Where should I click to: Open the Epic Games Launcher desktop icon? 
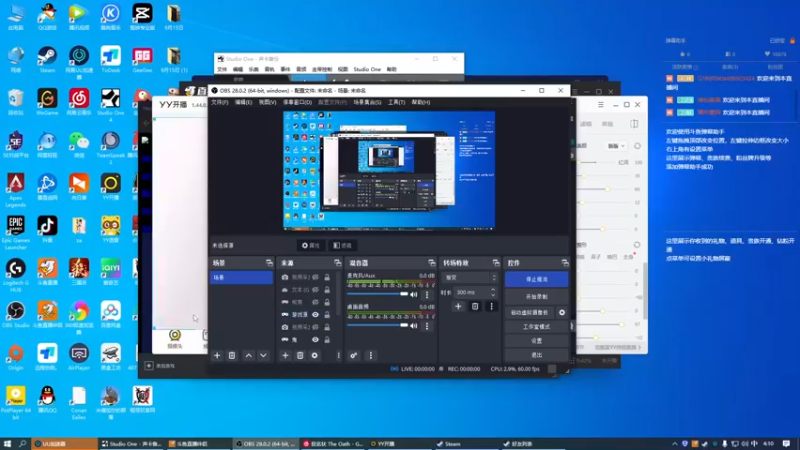15,233
